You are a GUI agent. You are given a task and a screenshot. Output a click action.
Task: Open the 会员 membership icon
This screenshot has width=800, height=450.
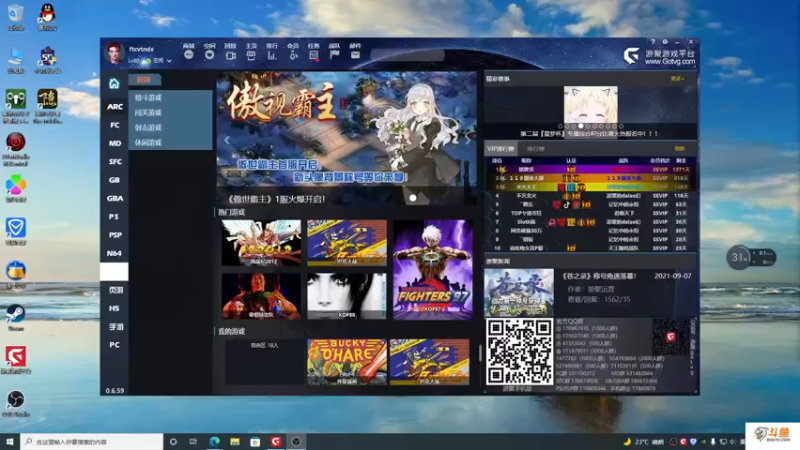pyautogui.click(x=293, y=55)
